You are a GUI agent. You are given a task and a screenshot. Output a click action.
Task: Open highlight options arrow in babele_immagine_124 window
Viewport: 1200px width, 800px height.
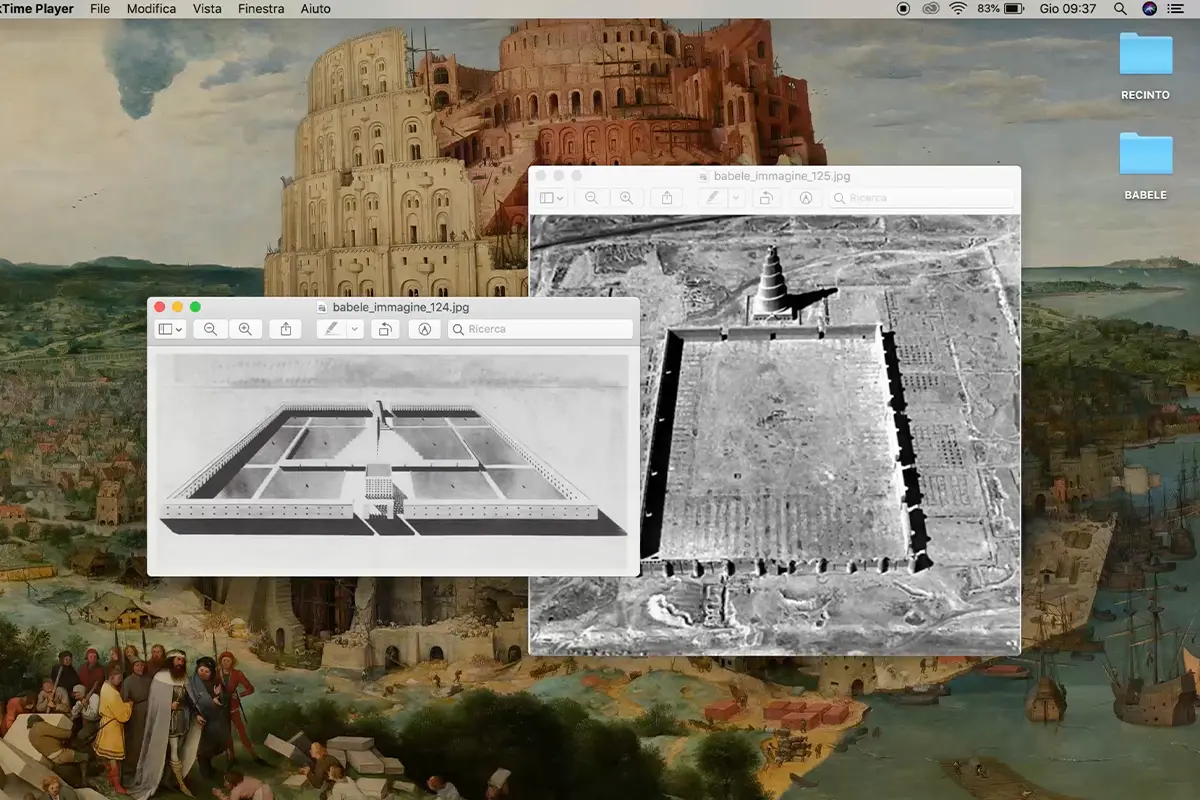[354, 329]
